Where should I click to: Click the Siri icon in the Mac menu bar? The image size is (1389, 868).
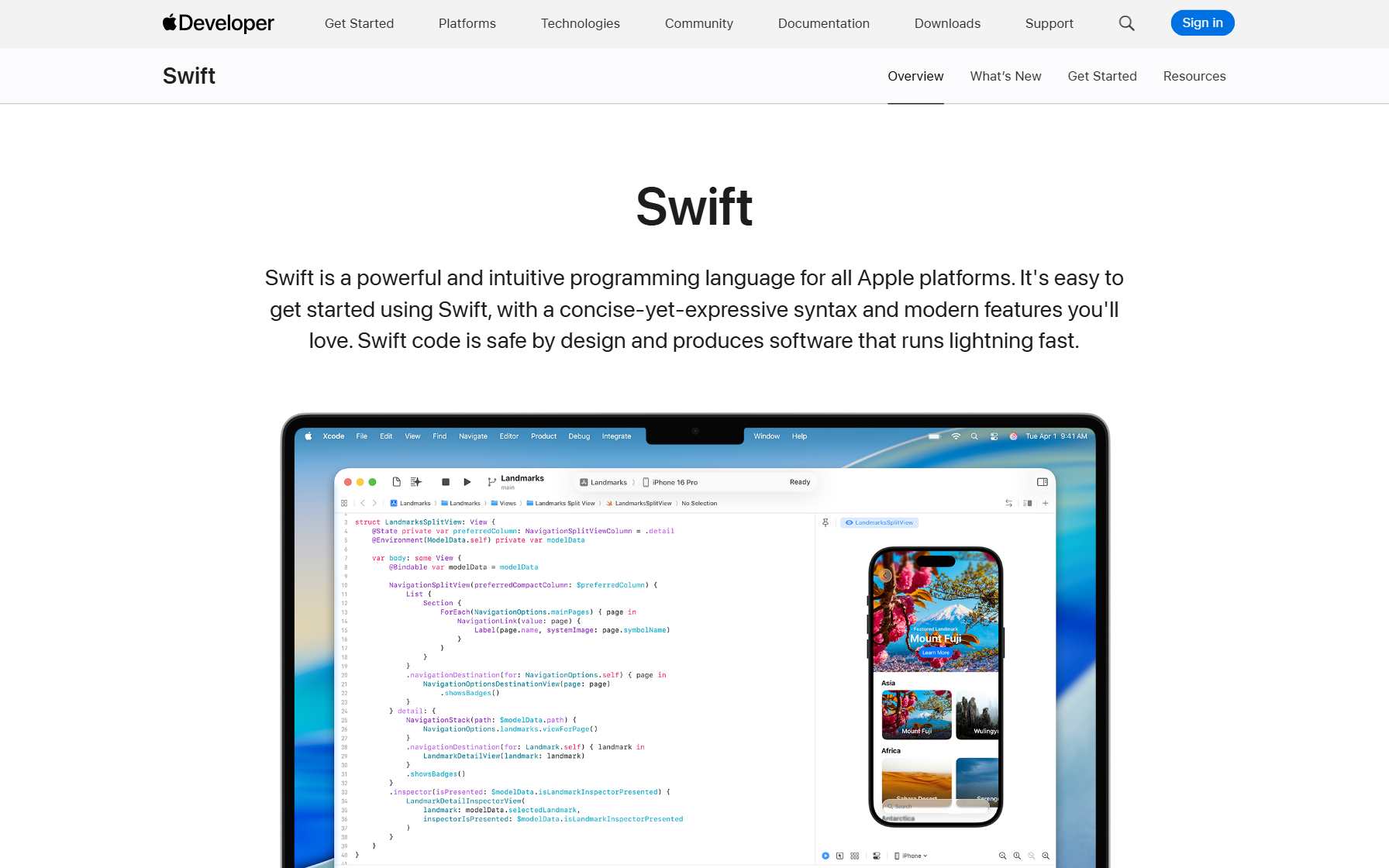tap(1013, 436)
